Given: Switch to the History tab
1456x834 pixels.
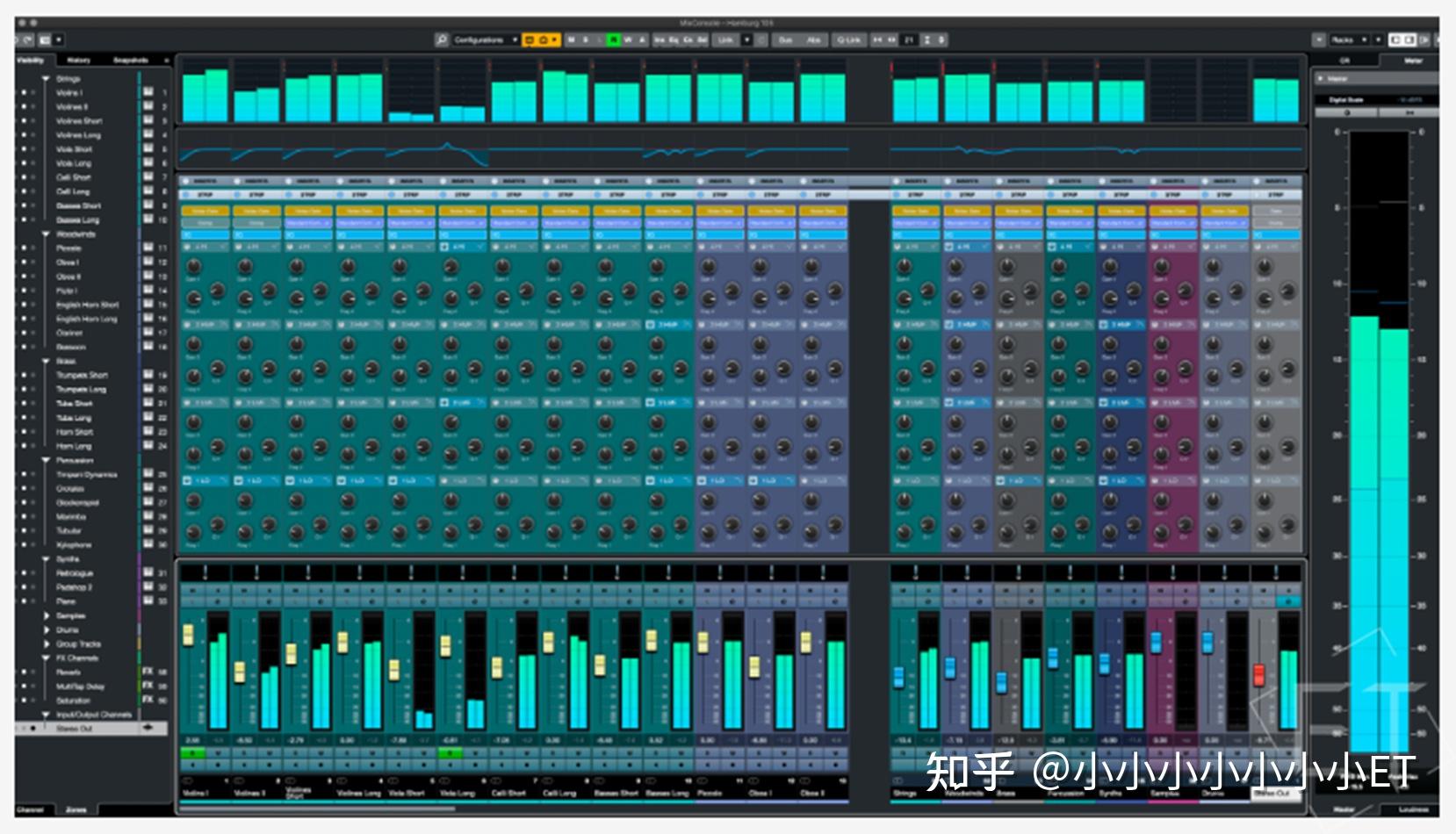Looking at the screenshot, I should click(80, 60).
